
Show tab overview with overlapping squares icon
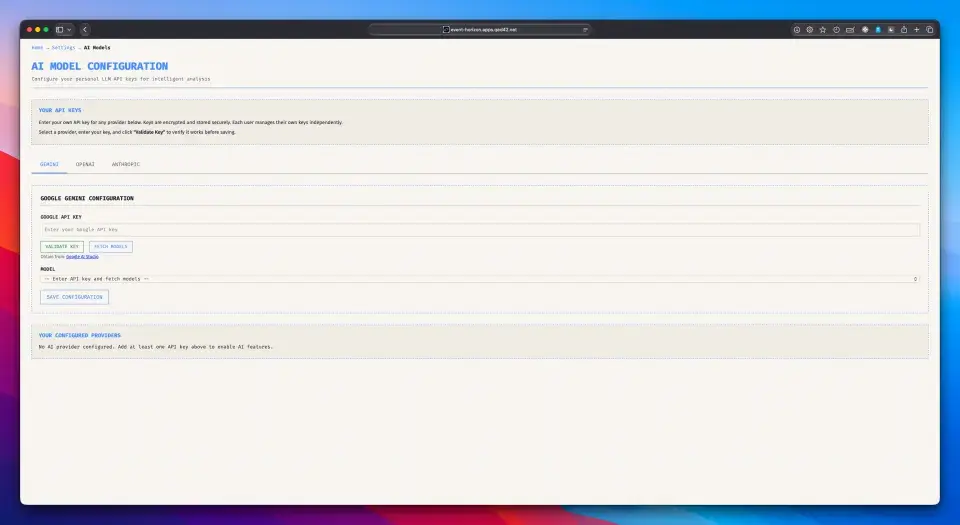click(929, 29)
